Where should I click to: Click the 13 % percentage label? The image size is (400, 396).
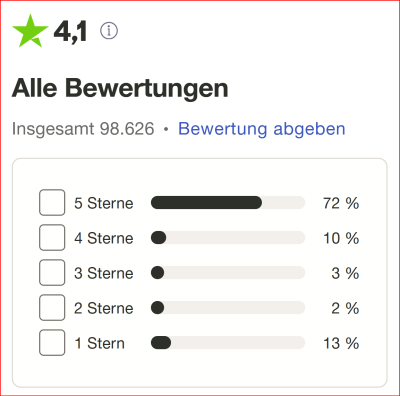coord(341,343)
